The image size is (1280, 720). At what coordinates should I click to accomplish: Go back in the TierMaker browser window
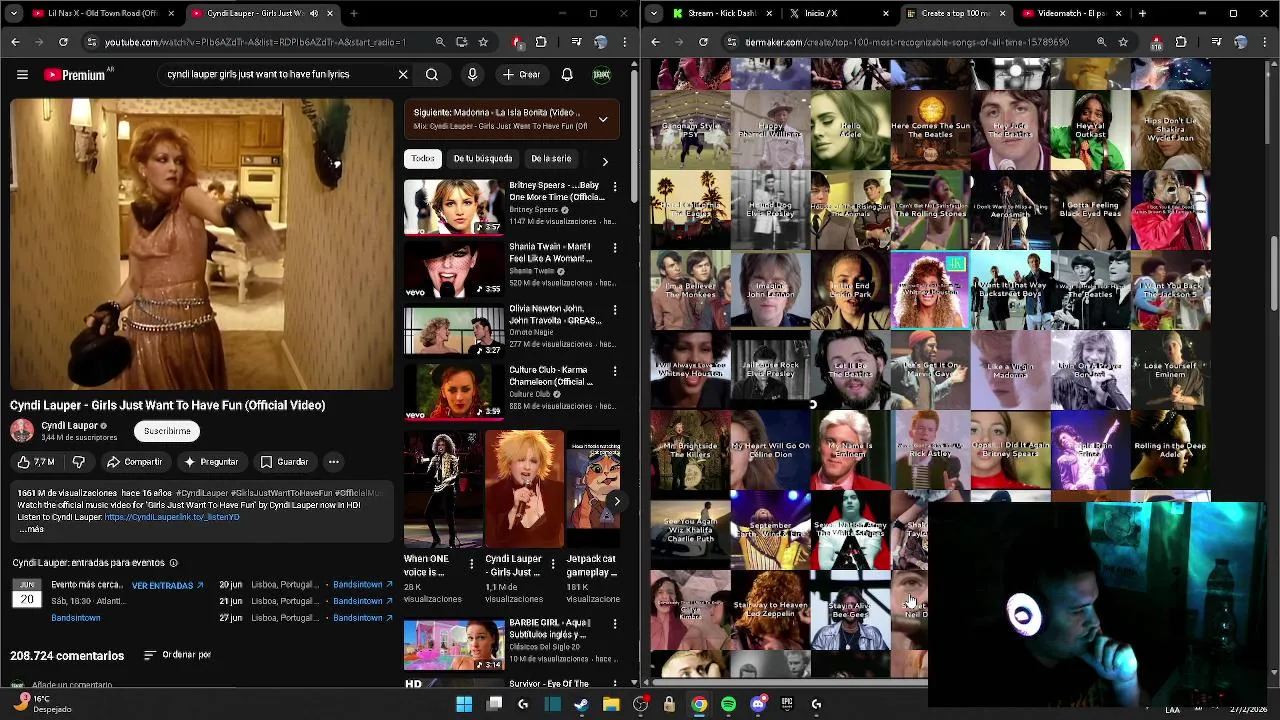[x=655, y=42]
